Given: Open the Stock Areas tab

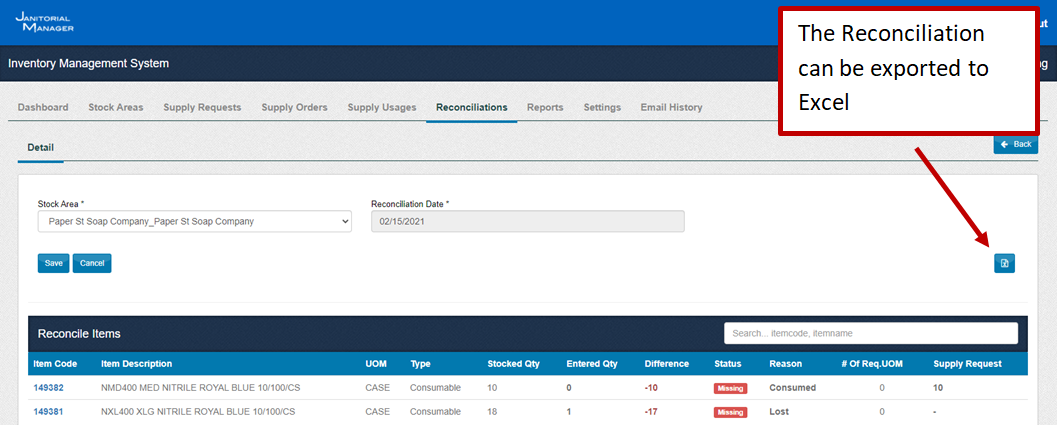Looking at the screenshot, I should [x=115, y=107].
